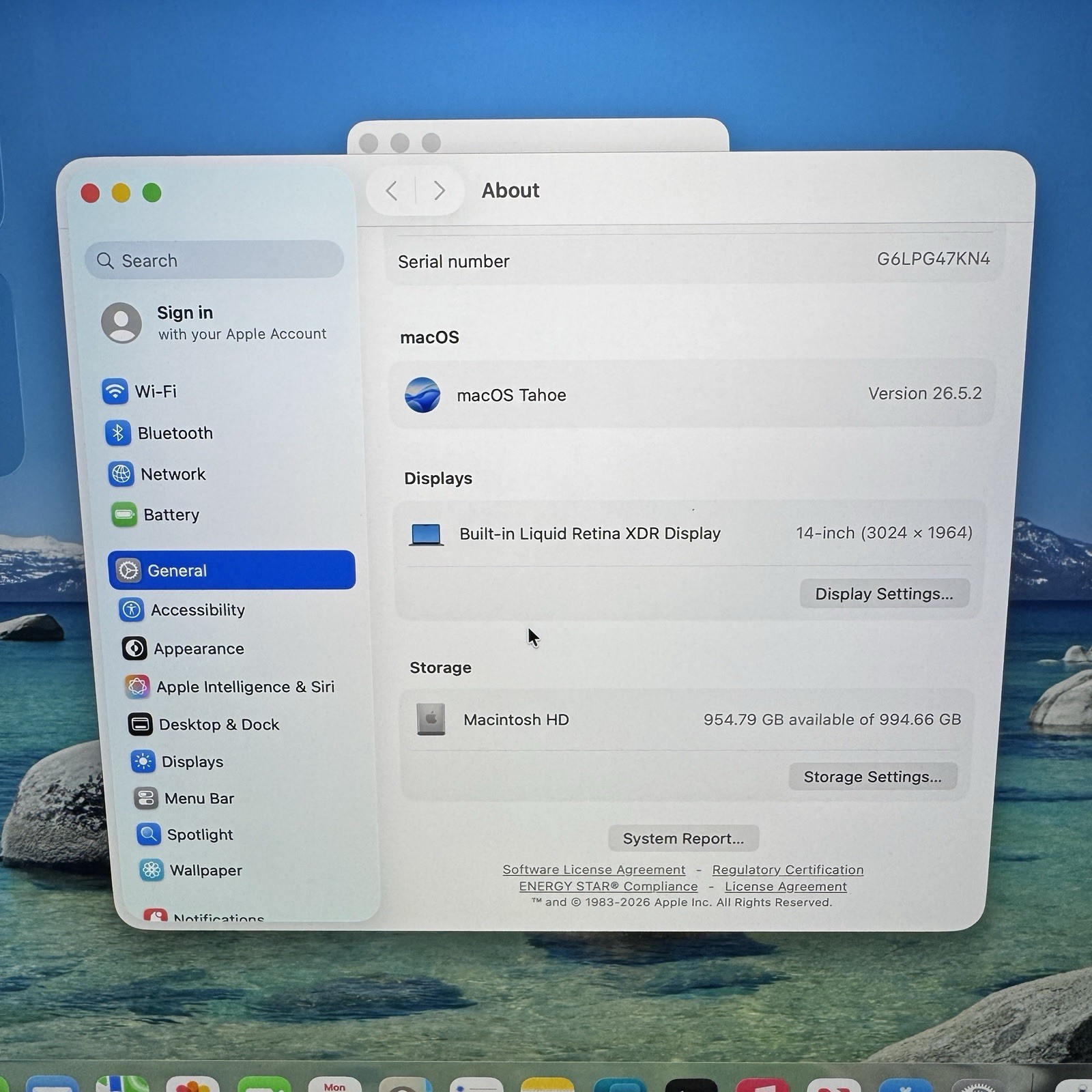Click the Macintosh HD label
Screen dimensions: 1092x1092
point(516,719)
